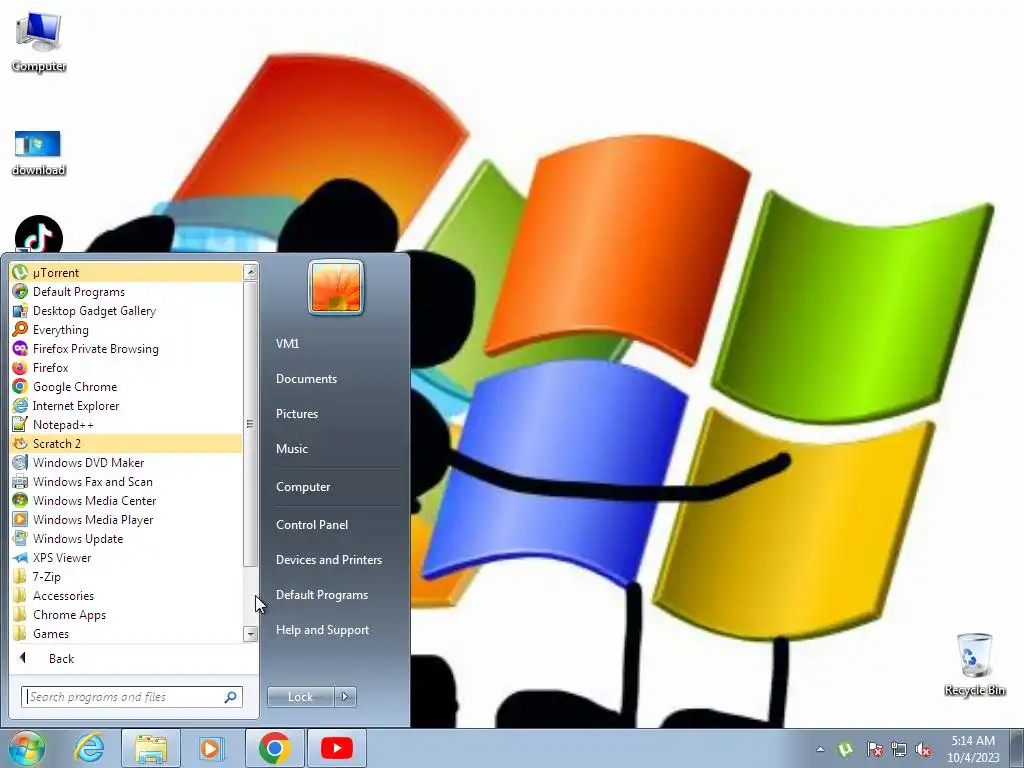
Task: Launch the Internet Explorer icon in the Start menu
Action: pos(20,405)
